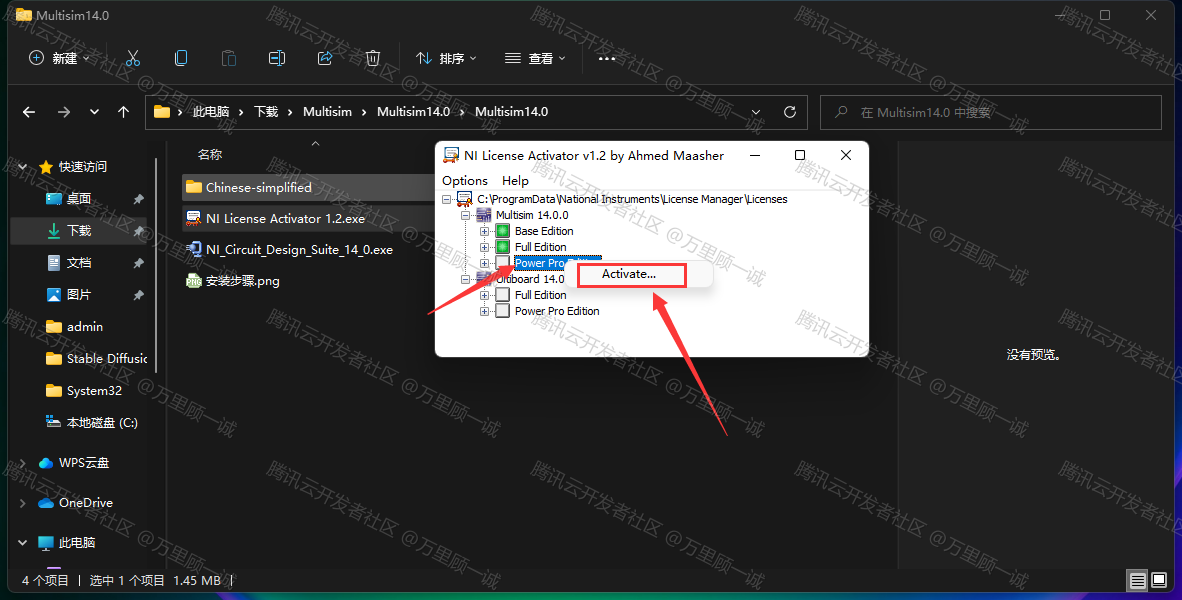1182x600 pixels.
Task: Open the 排序 sort dropdown
Action: 446,58
